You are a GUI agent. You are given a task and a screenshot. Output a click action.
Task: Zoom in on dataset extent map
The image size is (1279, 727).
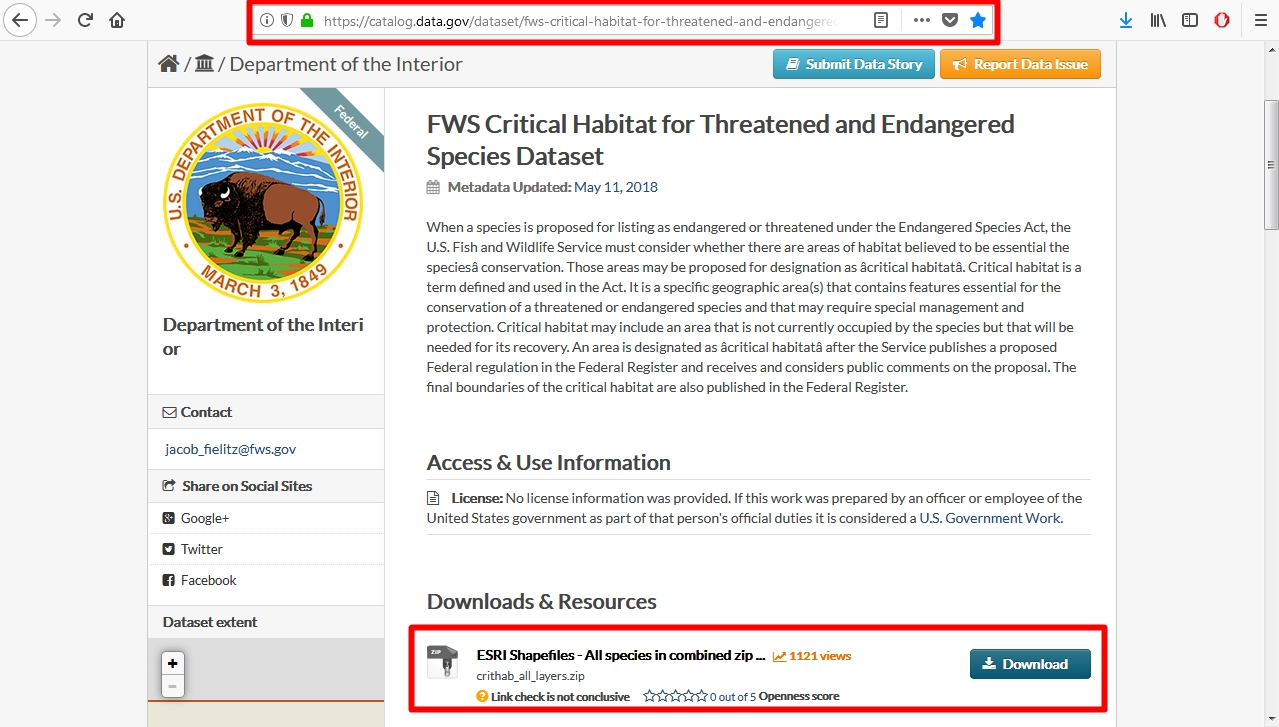[173, 663]
